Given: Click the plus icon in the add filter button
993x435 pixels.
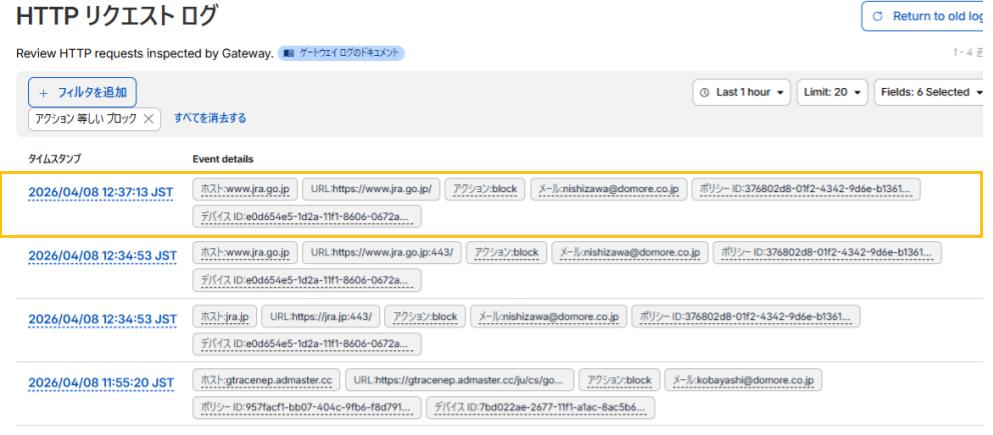Looking at the screenshot, I should [43, 93].
